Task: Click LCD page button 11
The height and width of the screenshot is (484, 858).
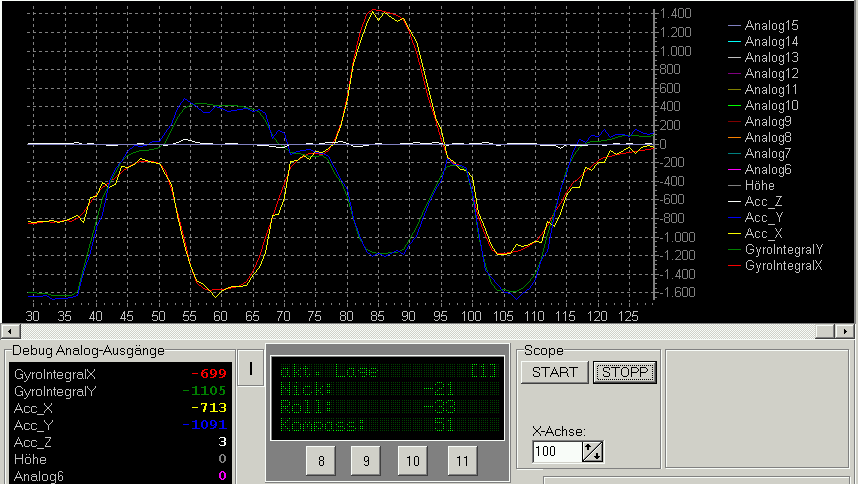Action: 460,460
